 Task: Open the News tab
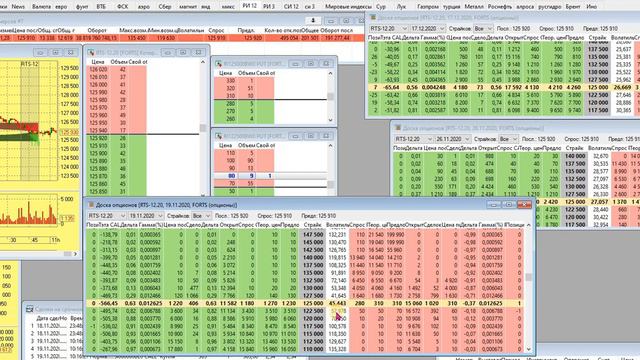pos(18,7)
